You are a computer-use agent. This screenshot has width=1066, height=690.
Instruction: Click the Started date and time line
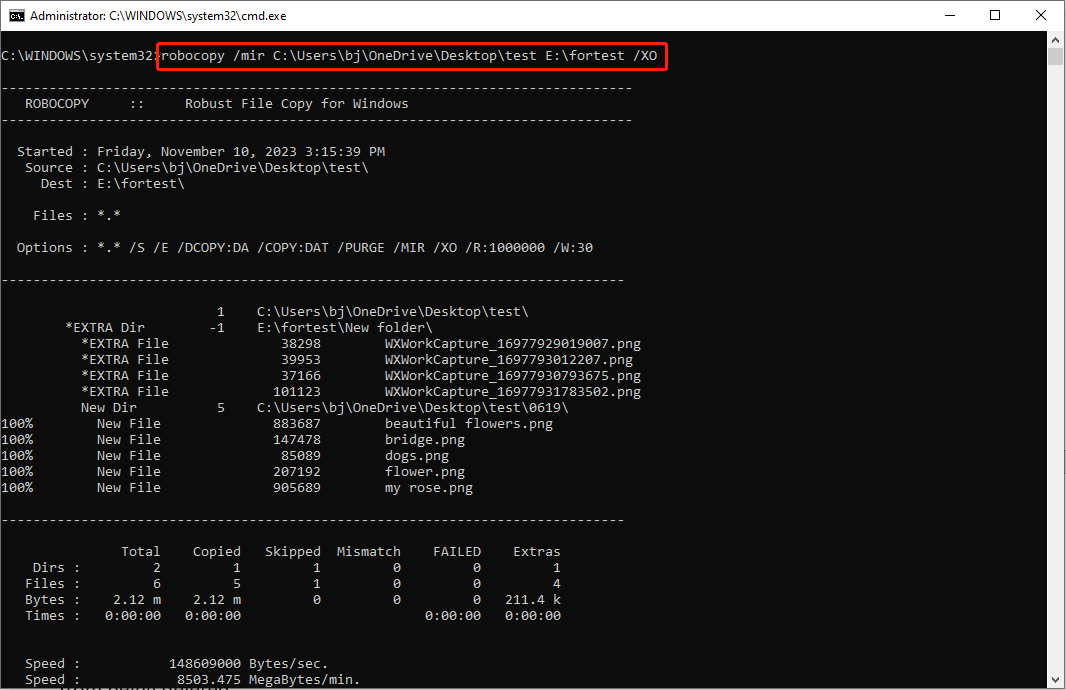click(200, 152)
